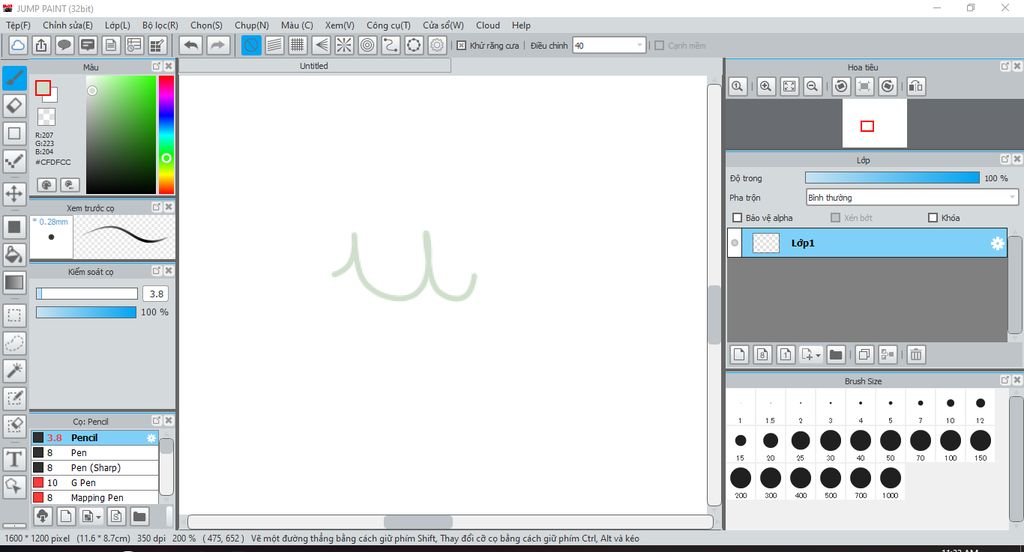Close the Kiểm soát cọ panel
1024x552 pixels.
pos(168,270)
